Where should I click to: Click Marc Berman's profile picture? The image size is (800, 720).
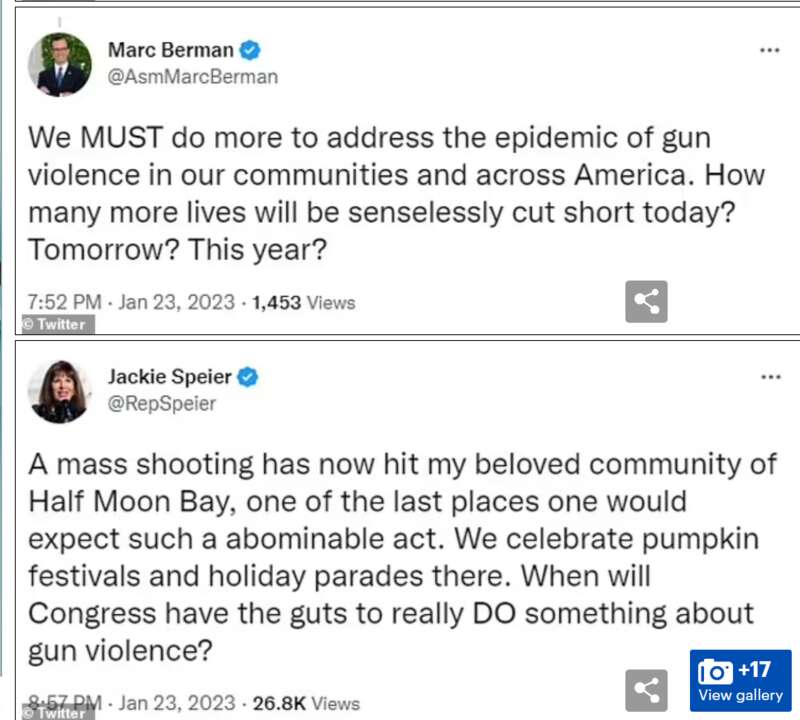click(x=60, y=65)
